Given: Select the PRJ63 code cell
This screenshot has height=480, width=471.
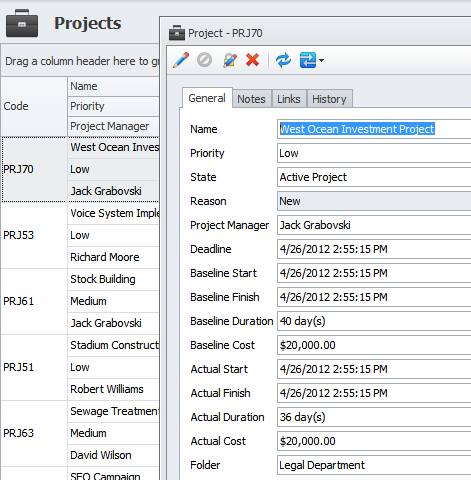Looking at the screenshot, I should [34, 433].
